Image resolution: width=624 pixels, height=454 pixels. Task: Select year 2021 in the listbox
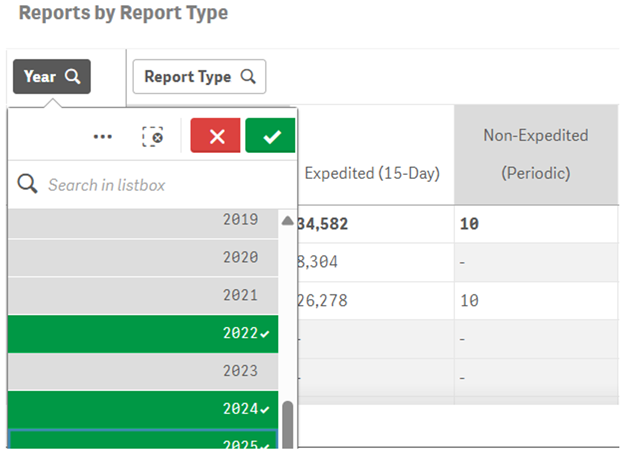(x=140, y=296)
